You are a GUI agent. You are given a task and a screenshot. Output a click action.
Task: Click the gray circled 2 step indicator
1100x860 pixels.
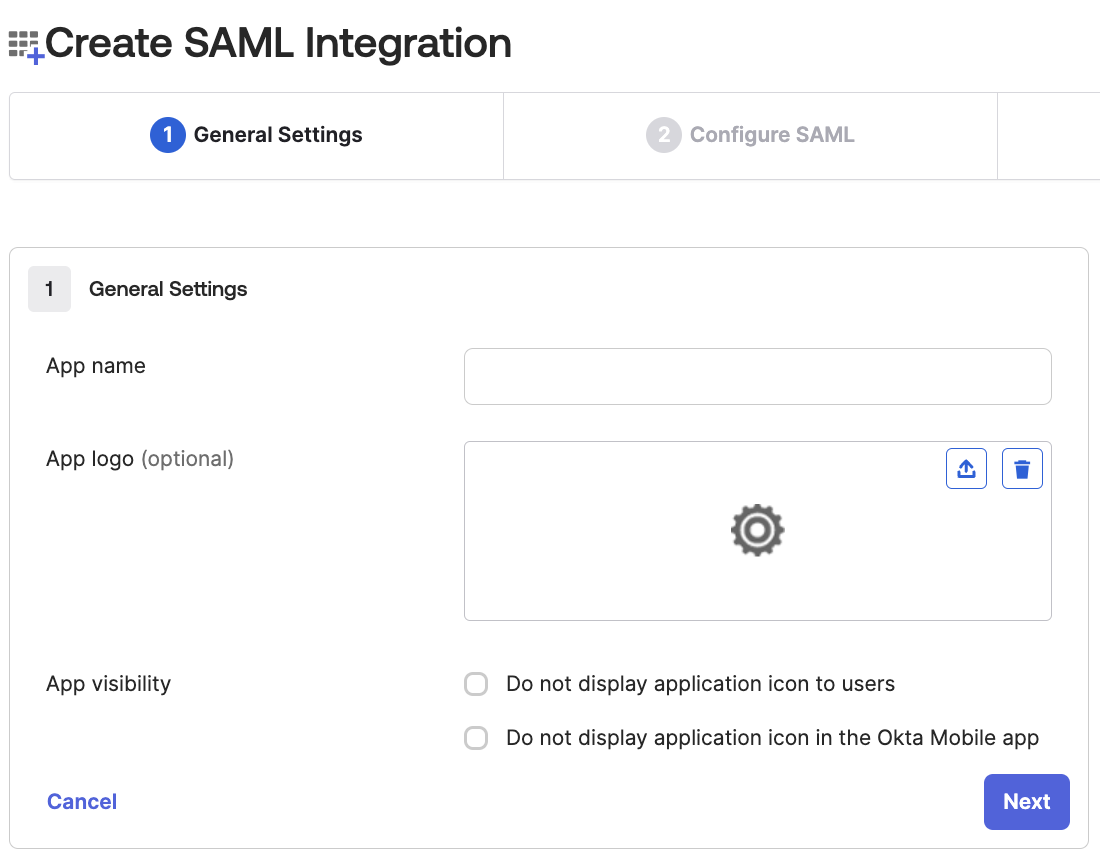[x=664, y=134]
